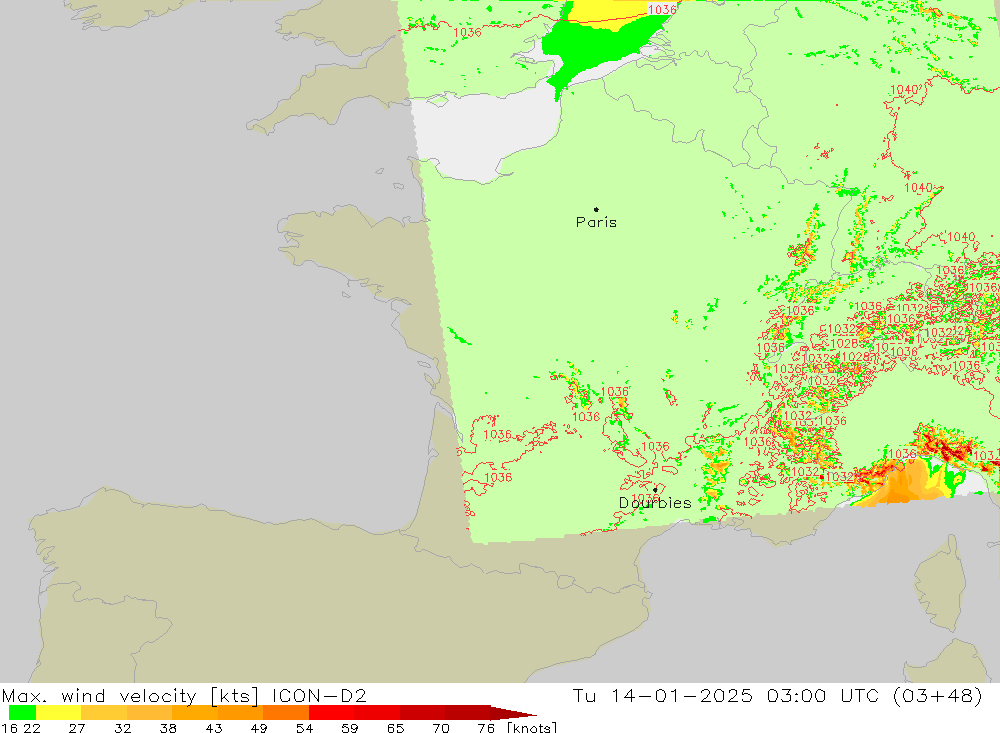
Task: Click the 'Tu 14-01-2025' date text
Action: tap(662, 695)
